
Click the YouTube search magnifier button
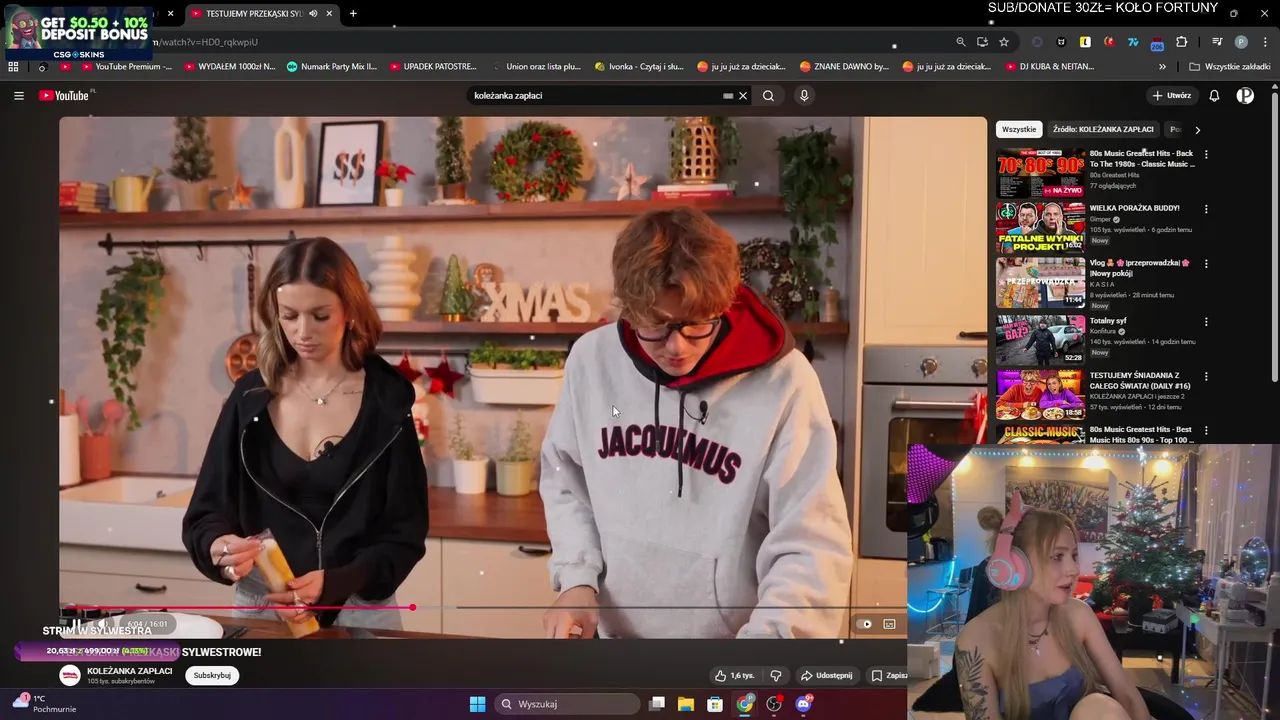pos(768,96)
